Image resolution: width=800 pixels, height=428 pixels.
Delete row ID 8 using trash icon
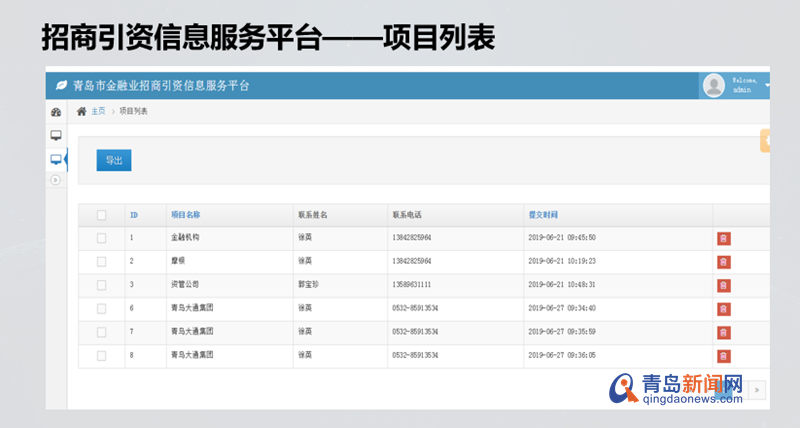[x=723, y=355]
